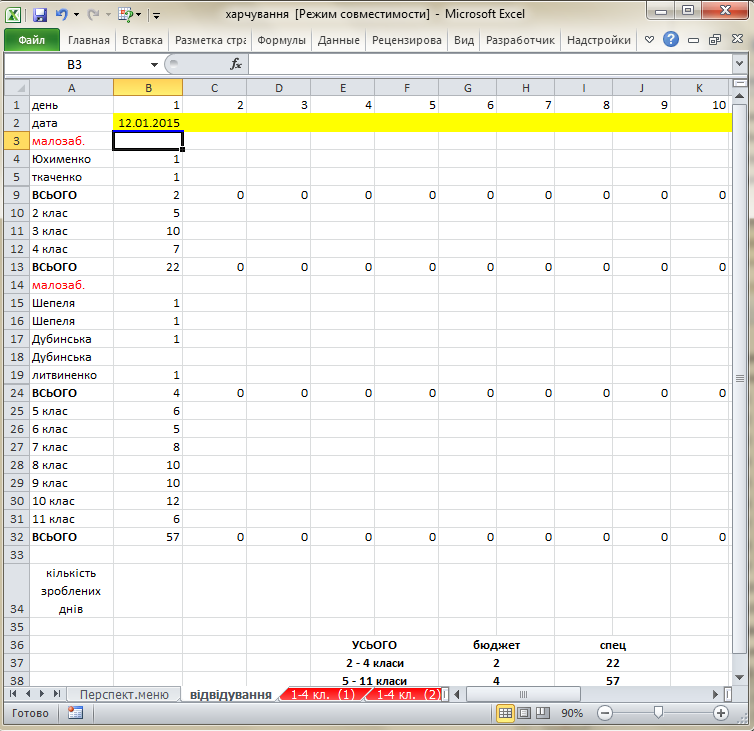
Task: Open the Разметка страницы ribbon tab
Action: pos(211,40)
